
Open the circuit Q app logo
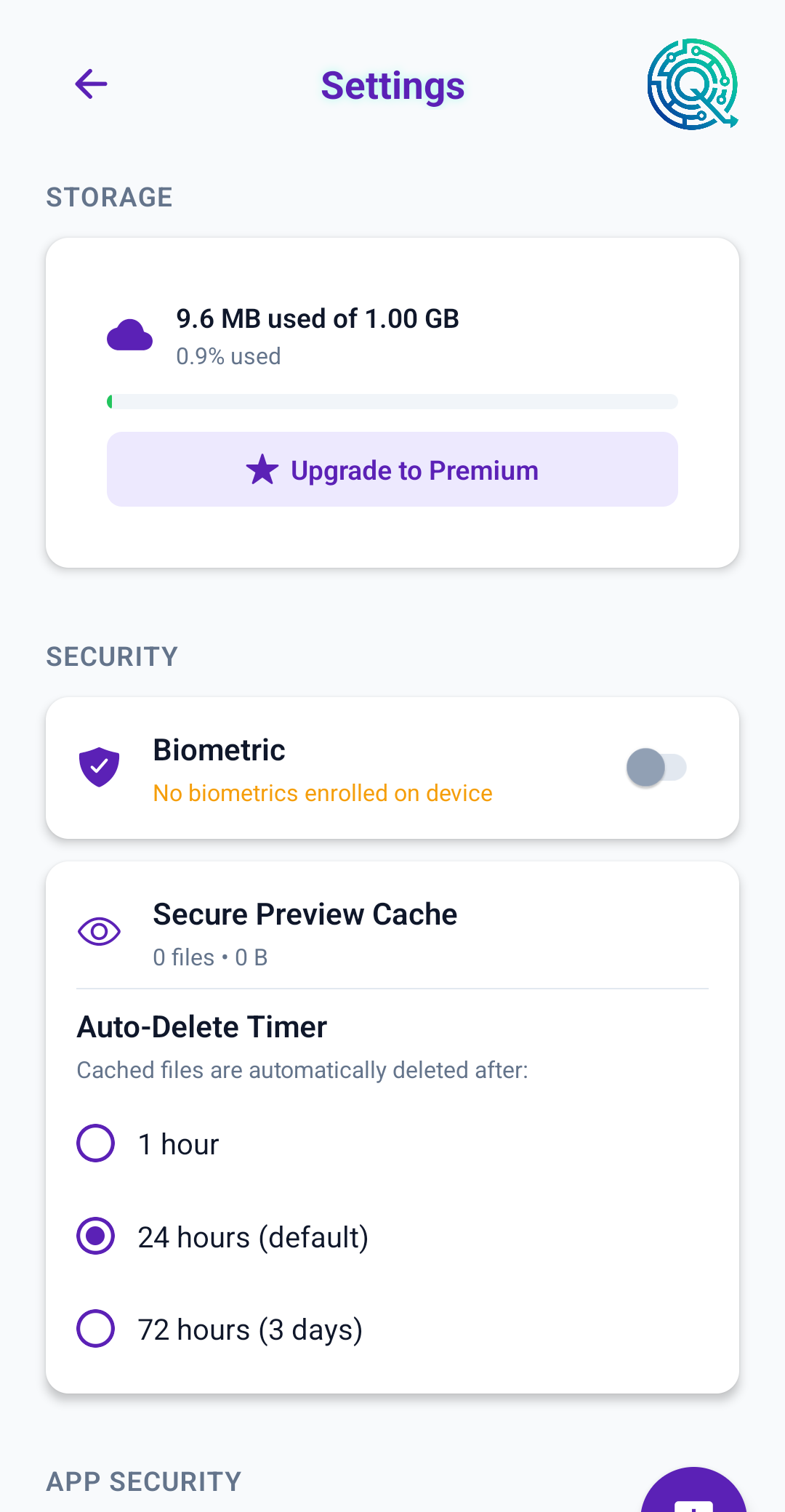[693, 84]
